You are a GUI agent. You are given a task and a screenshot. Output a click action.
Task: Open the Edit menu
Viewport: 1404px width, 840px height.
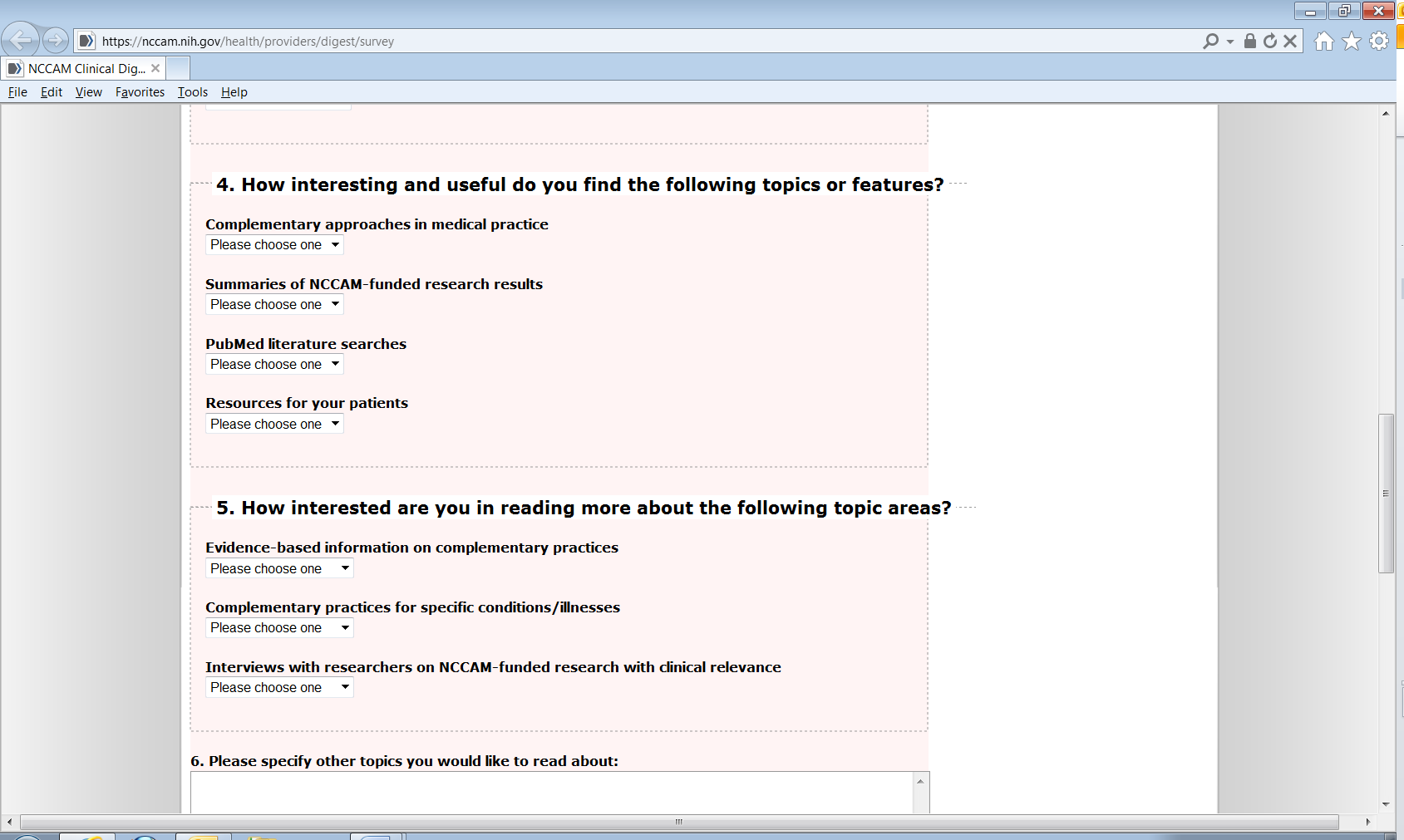tap(52, 92)
